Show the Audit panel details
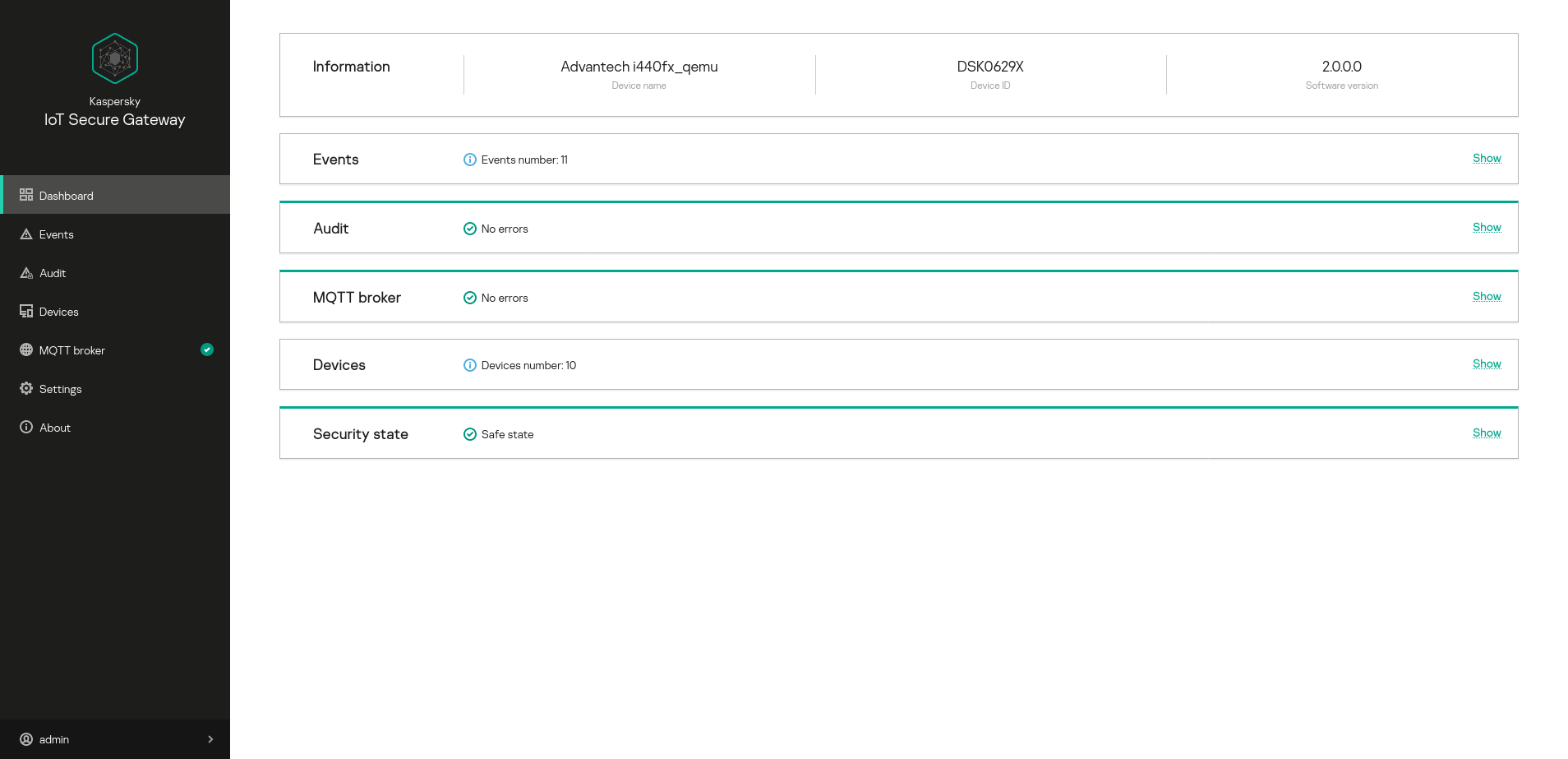The image size is (1568, 759). [x=1486, y=227]
